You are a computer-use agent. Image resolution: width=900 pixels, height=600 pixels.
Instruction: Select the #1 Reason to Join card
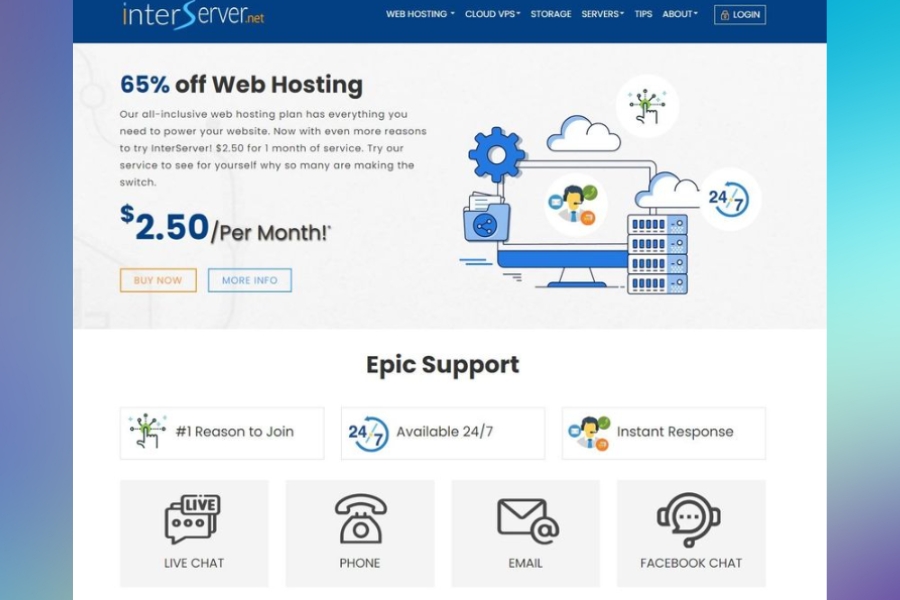click(x=222, y=433)
